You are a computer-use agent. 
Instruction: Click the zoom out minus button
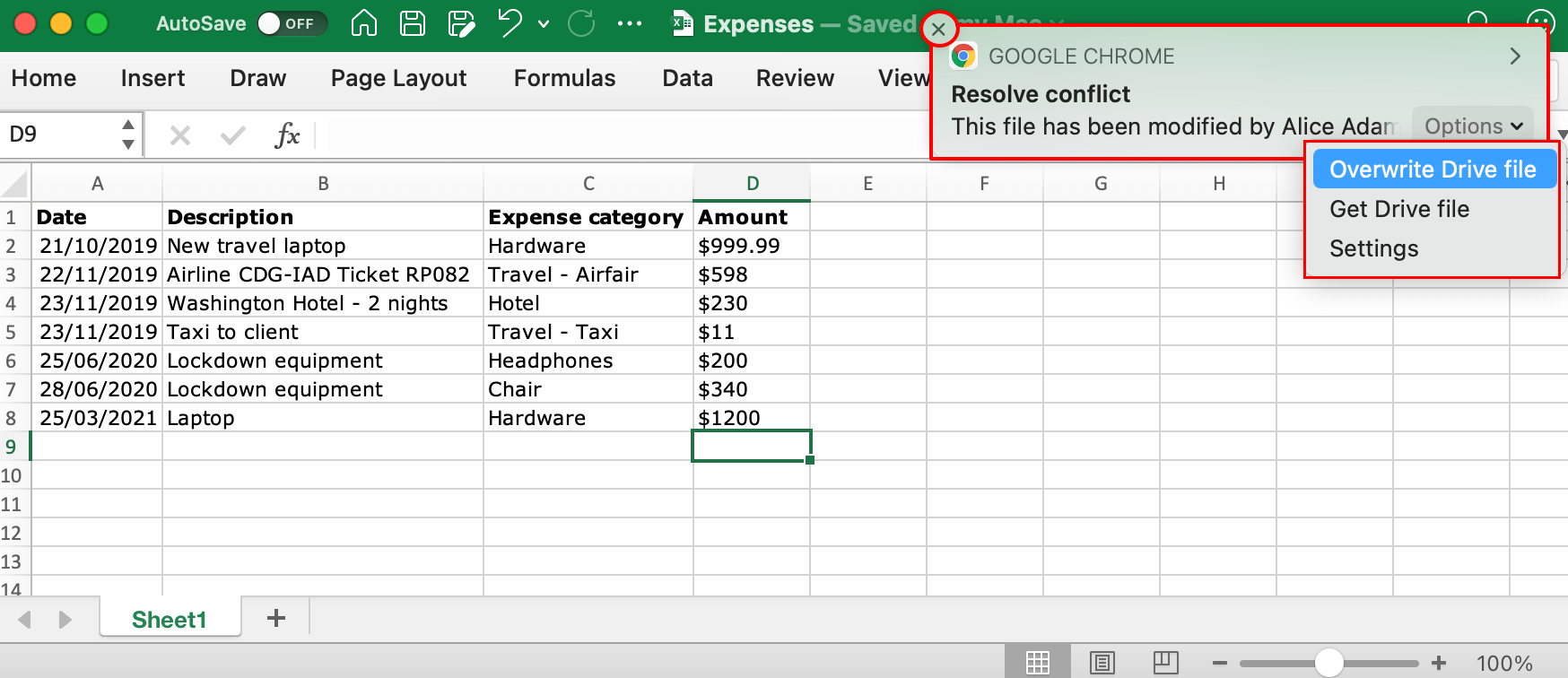tap(1219, 664)
